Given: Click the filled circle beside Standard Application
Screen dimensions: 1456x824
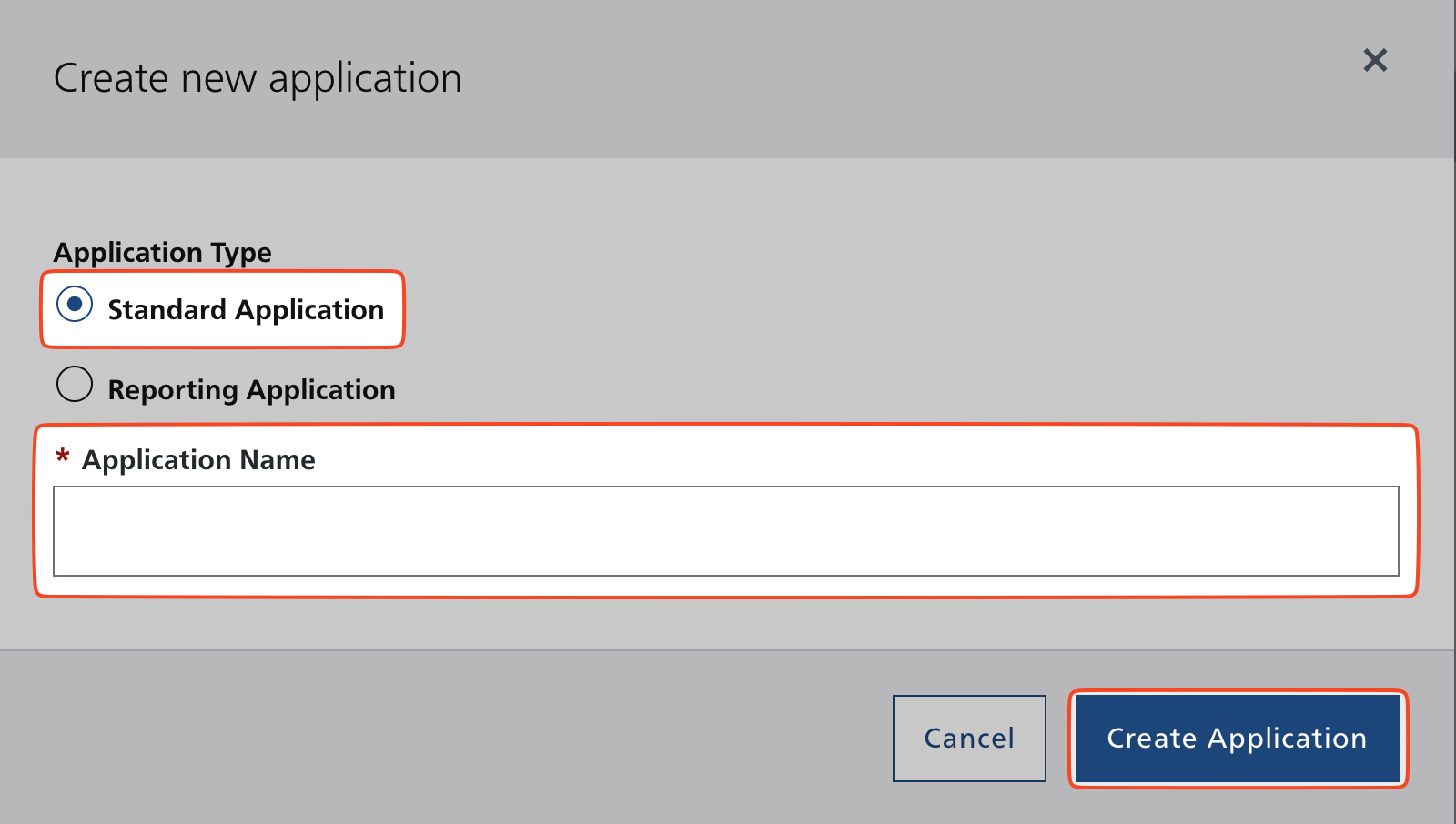Looking at the screenshot, I should coord(75,304).
